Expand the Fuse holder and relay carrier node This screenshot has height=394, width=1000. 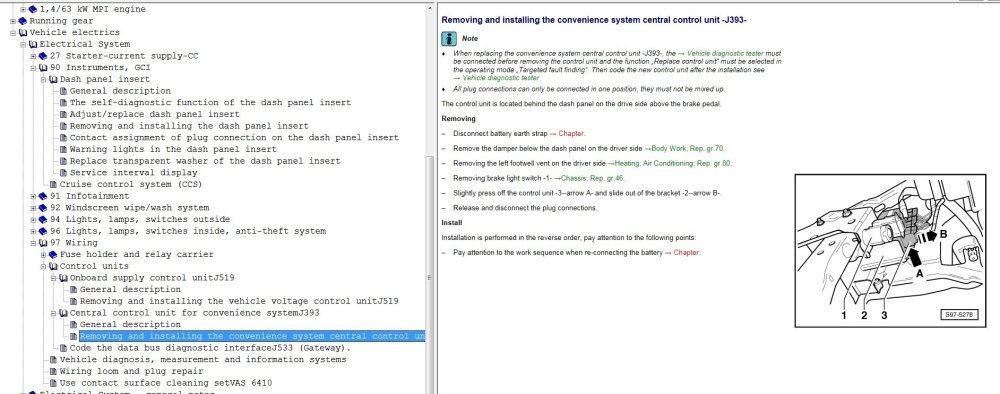tap(44, 254)
